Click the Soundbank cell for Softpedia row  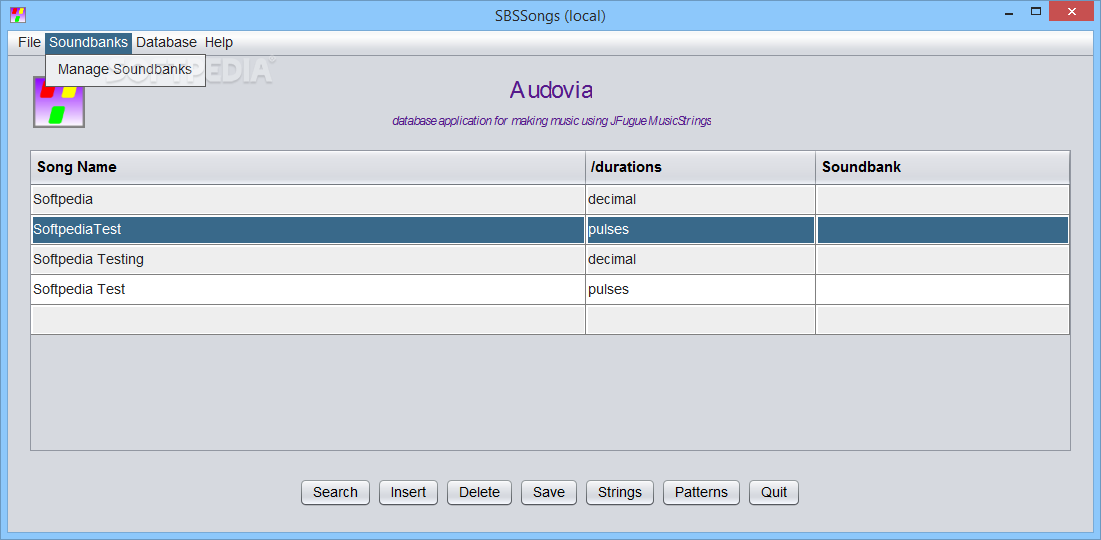tap(942, 199)
